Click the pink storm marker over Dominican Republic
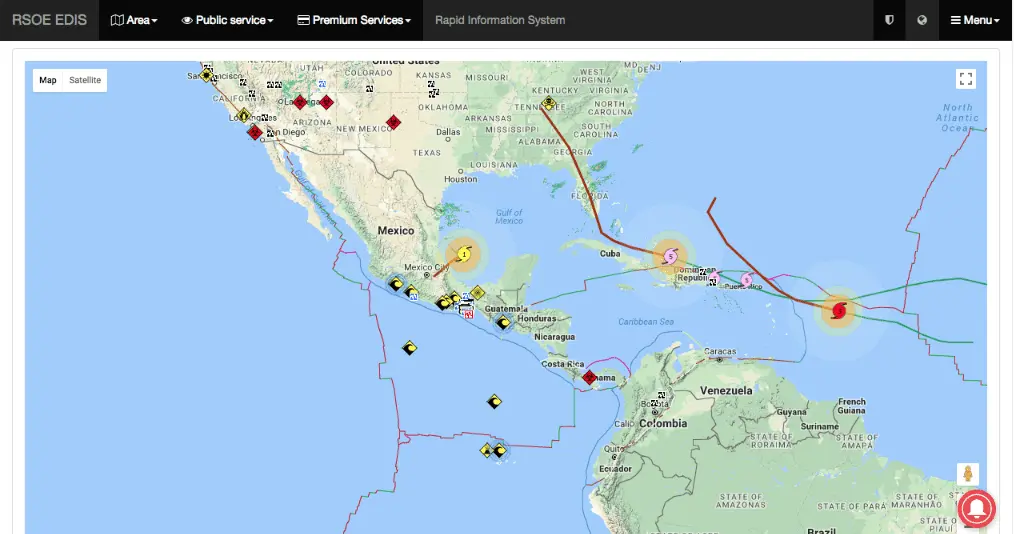 (x=671, y=257)
